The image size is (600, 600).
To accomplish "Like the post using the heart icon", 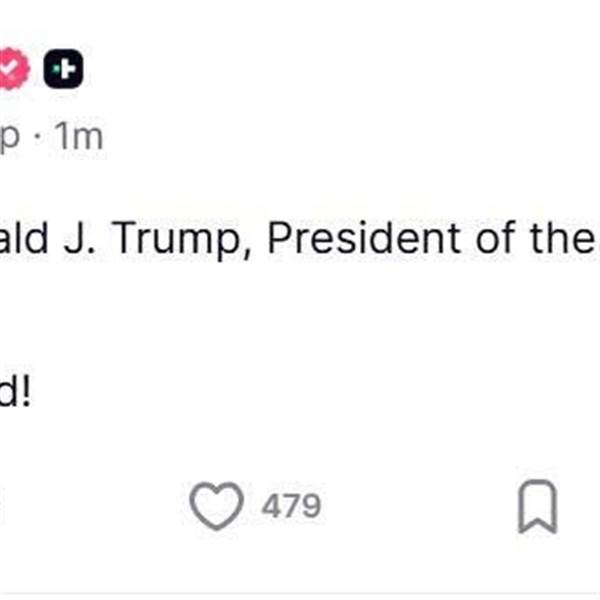I will (217, 506).
